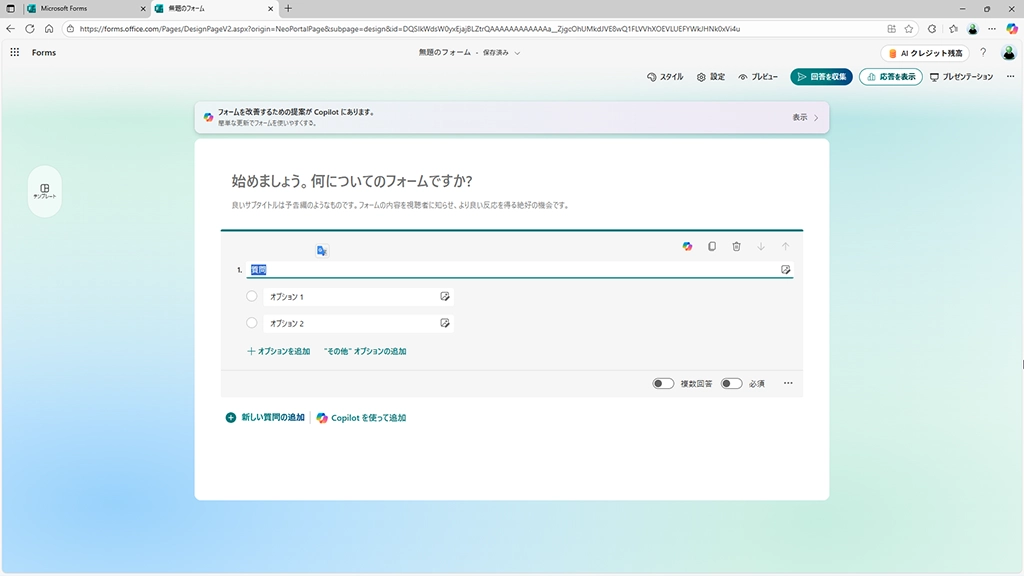The image size is (1024, 576).
Task: Copy the question using the duplicate icon
Action: pyautogui.click(x=712, y=246)
